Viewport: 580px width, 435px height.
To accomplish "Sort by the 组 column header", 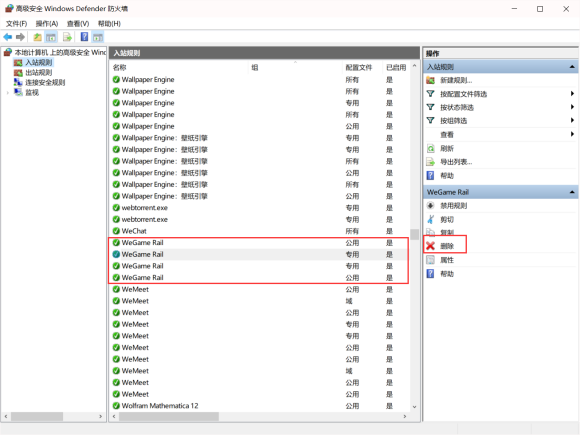I will (295, 67).
